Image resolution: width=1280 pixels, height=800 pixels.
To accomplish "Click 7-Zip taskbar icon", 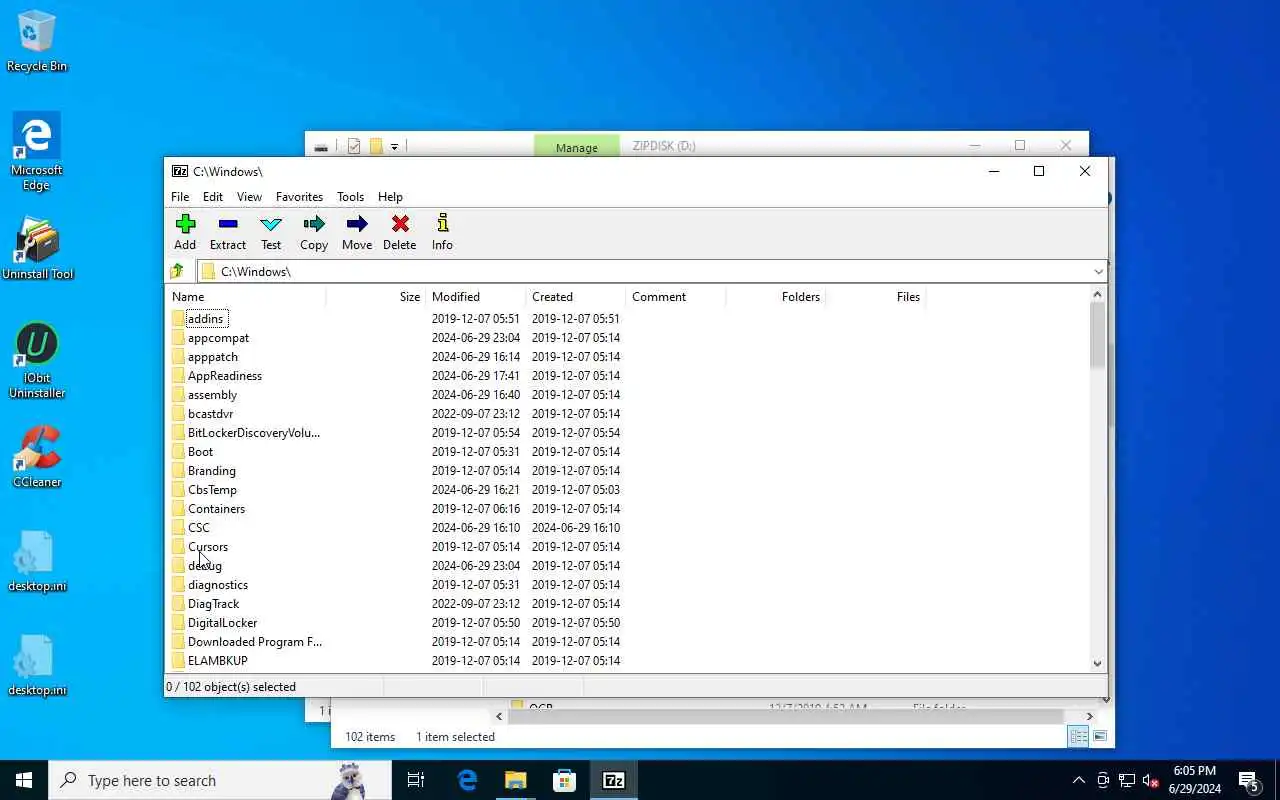I will 613,780.
